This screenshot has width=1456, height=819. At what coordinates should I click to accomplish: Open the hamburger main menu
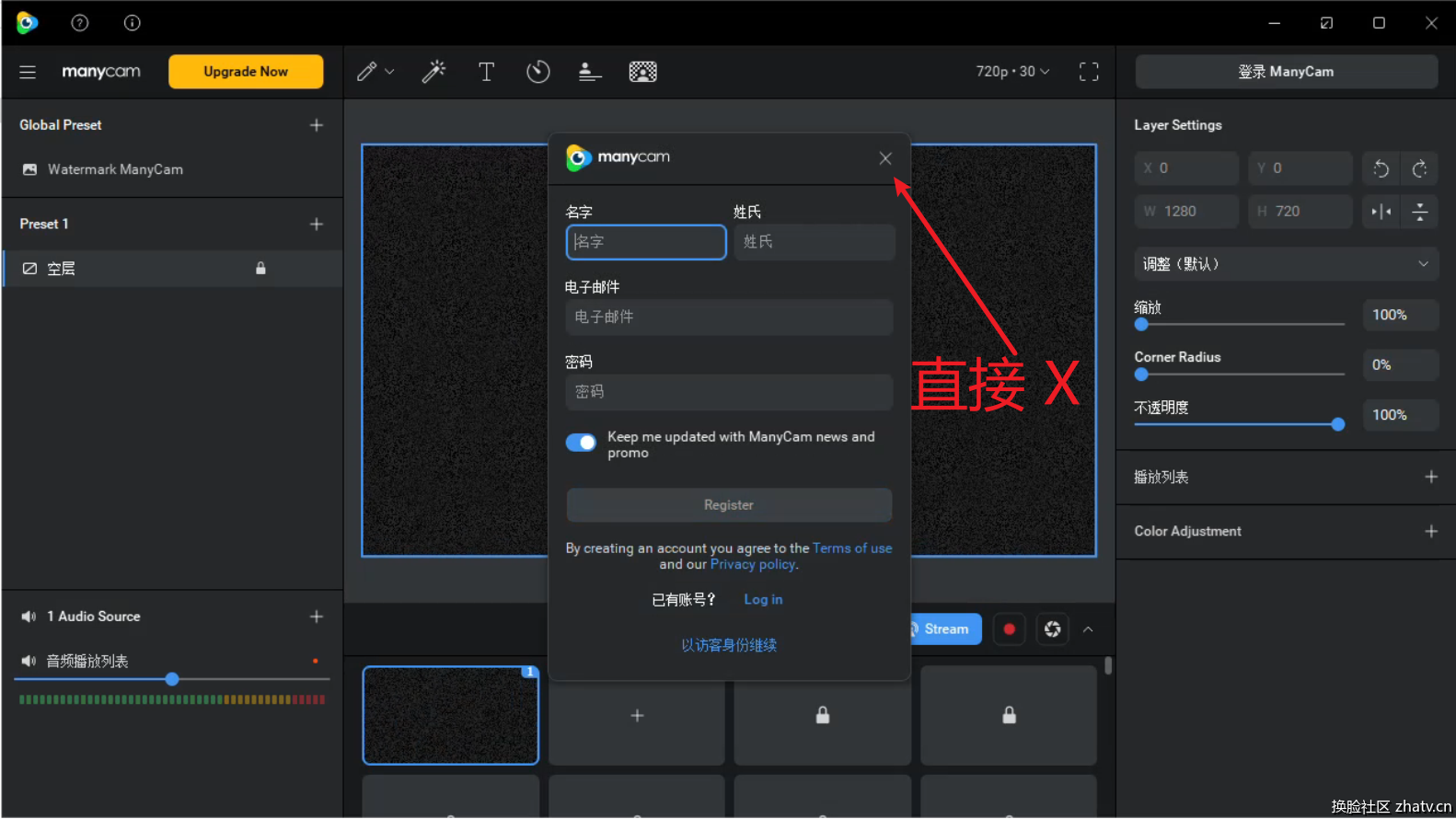tap(28, 72)
